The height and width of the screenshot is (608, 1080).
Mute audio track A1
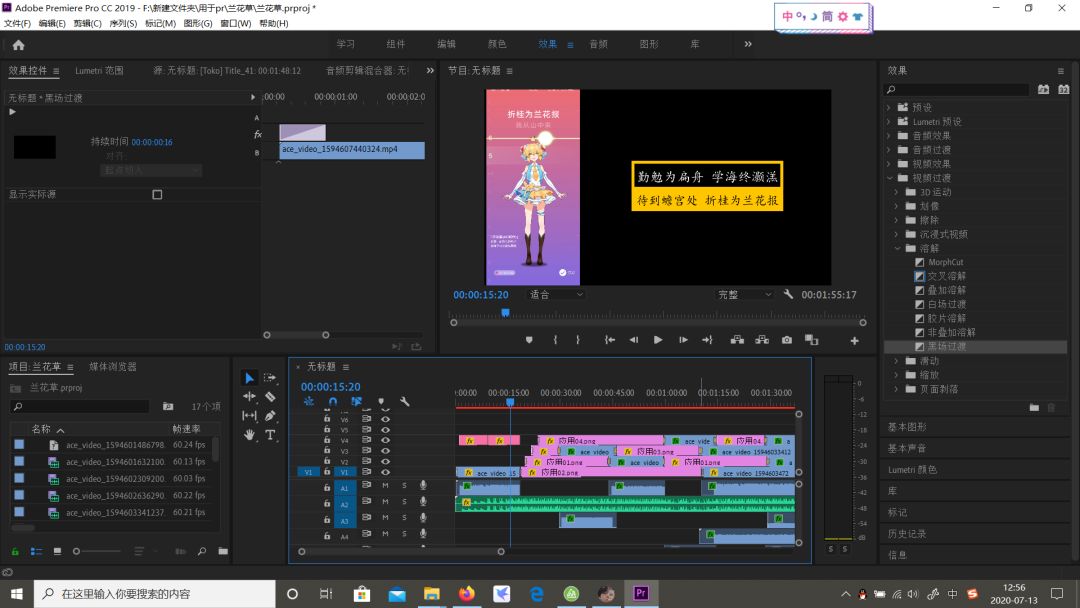(x=385, y=486)
